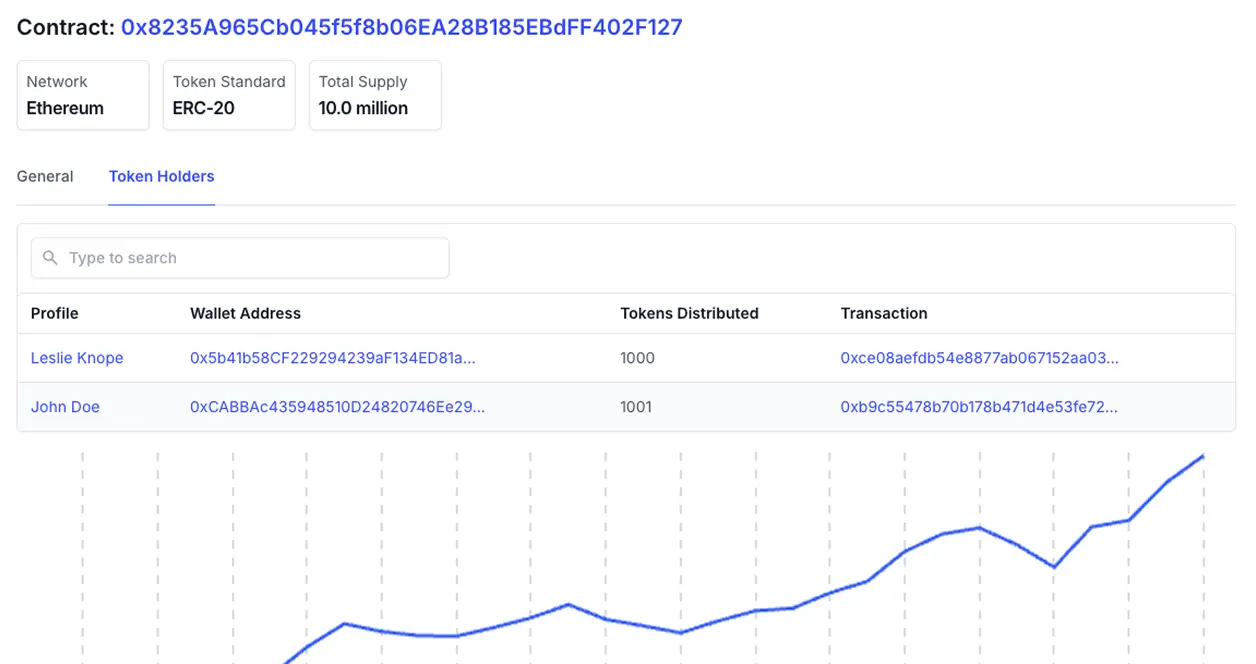The height and width of the screenshot is (664, 1256).
Task: View transaction starting with 0xb9c55478
Action: pos(979,407)
